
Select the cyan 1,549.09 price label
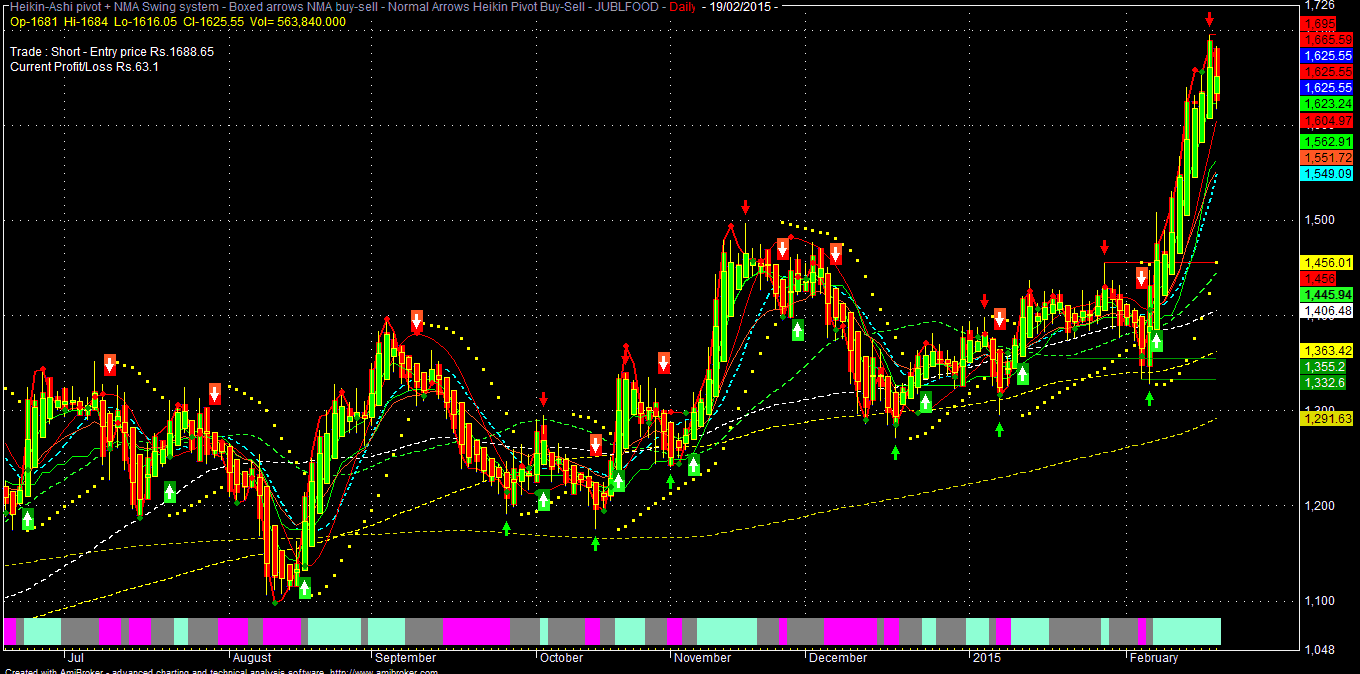(x=1326, y=174)
